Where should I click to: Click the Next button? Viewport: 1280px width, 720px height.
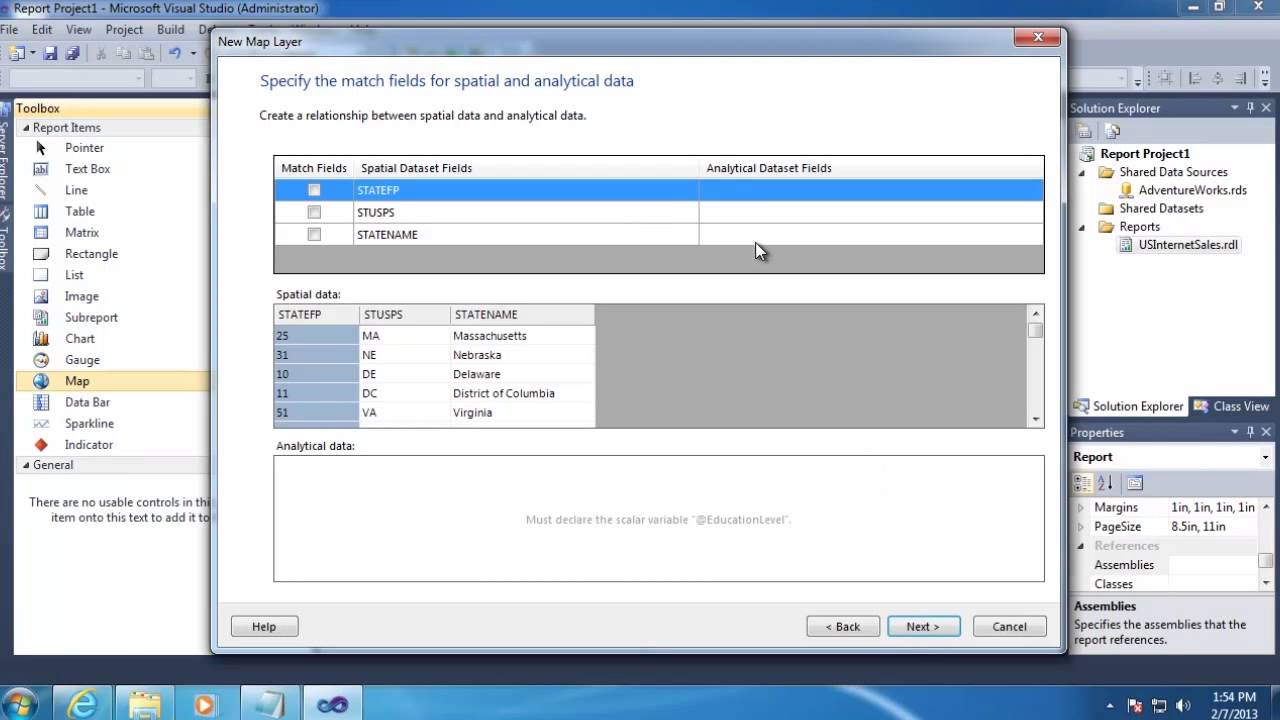click(x=923, y=627)
